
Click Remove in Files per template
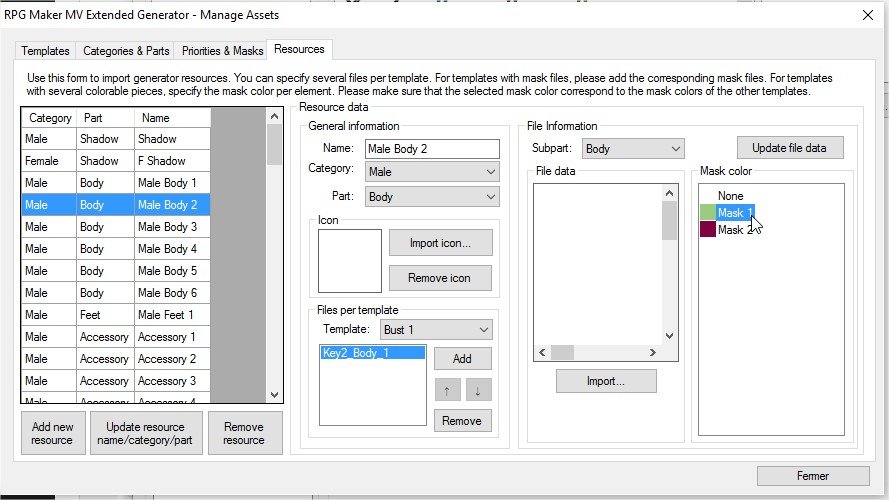pos(462,421)
